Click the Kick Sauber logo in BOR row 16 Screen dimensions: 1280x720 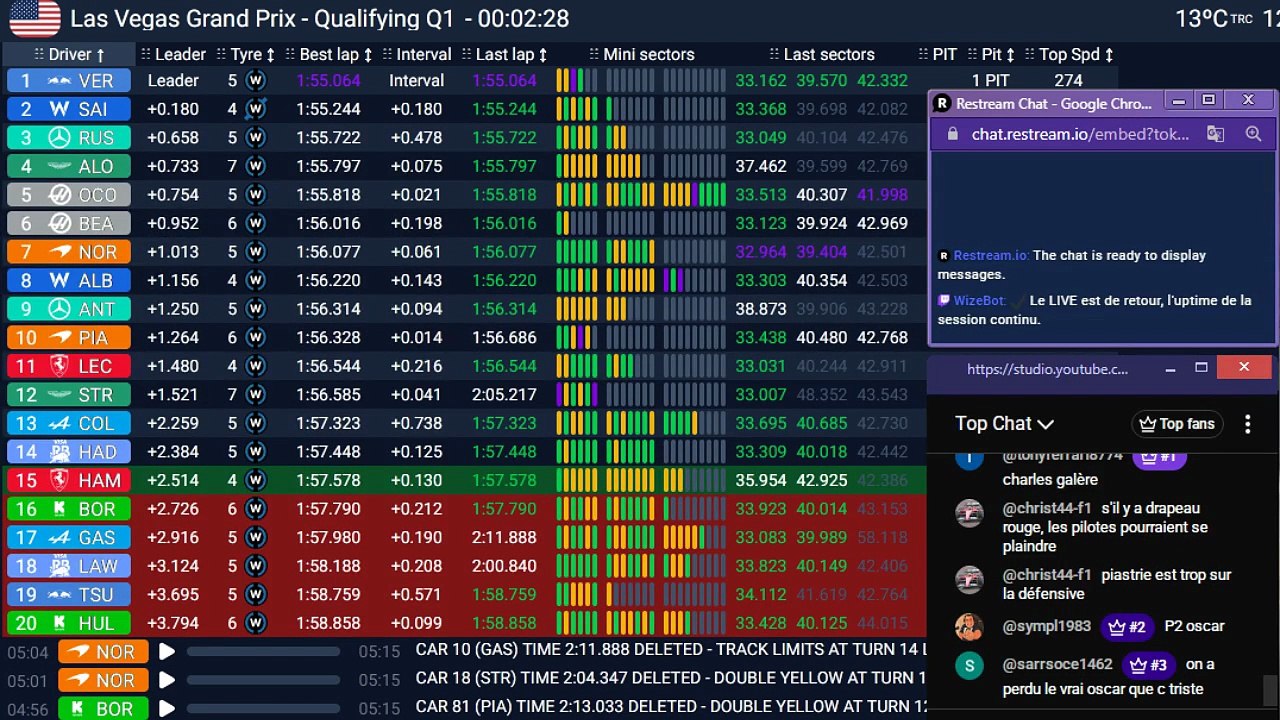click(x=60, y=509)
